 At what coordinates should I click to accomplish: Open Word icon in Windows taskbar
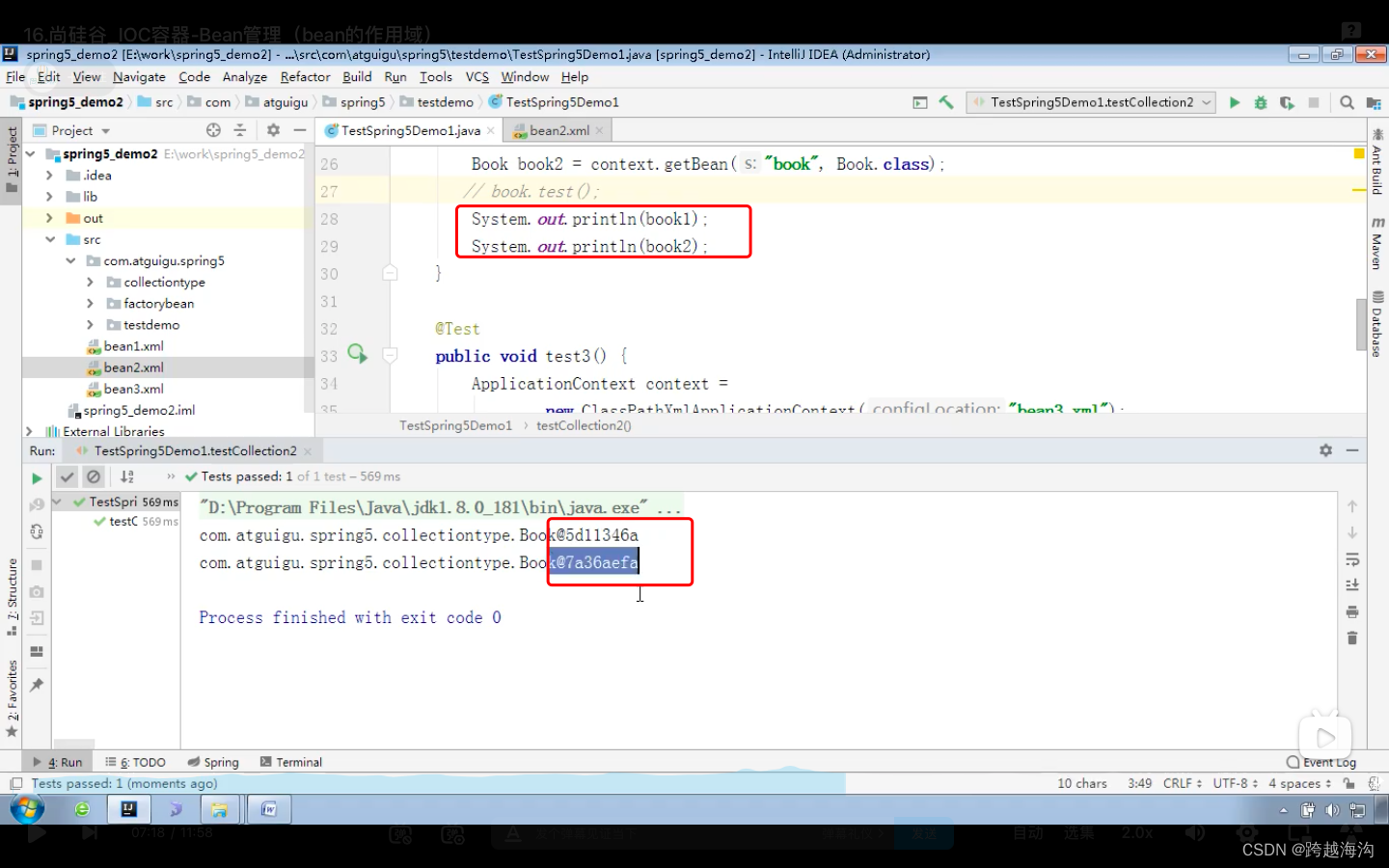[268, 809]
